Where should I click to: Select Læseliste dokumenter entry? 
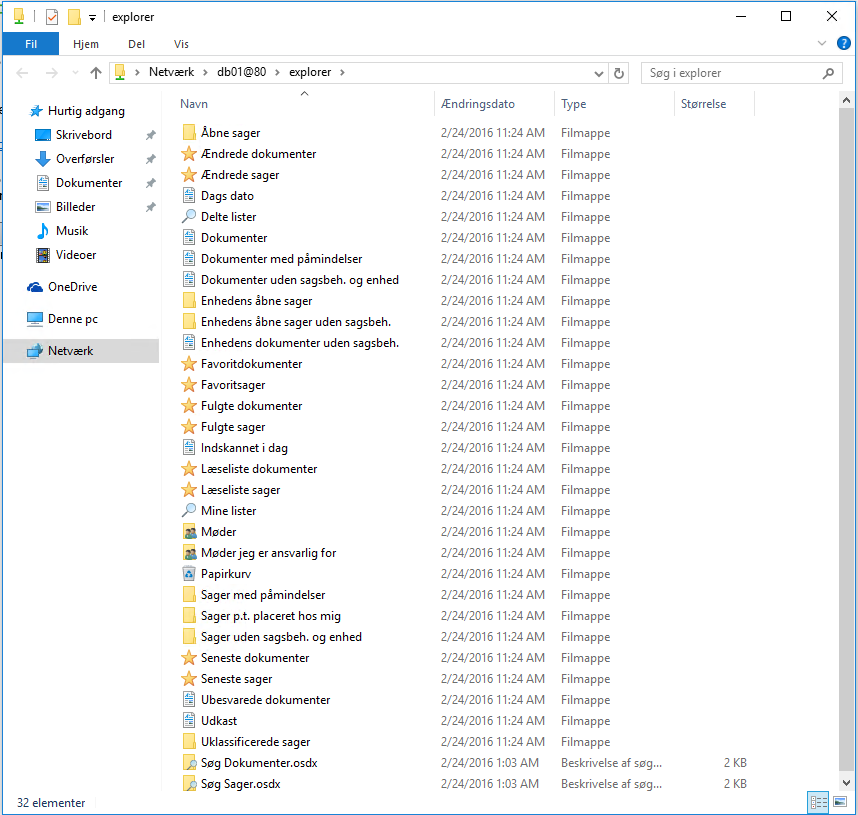[x=259, y=469]
